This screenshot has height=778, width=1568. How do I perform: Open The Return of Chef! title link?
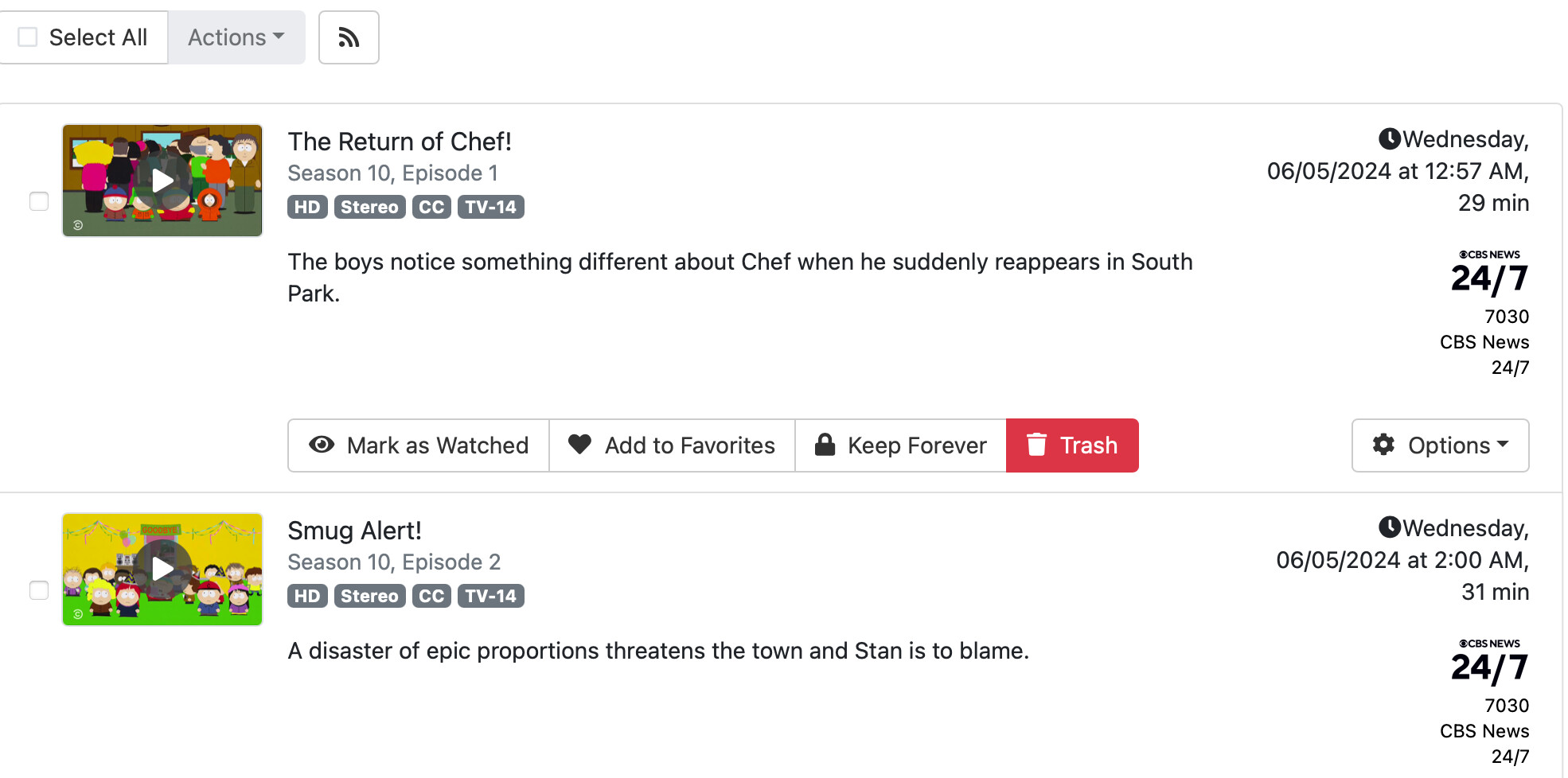pos(400,142)
